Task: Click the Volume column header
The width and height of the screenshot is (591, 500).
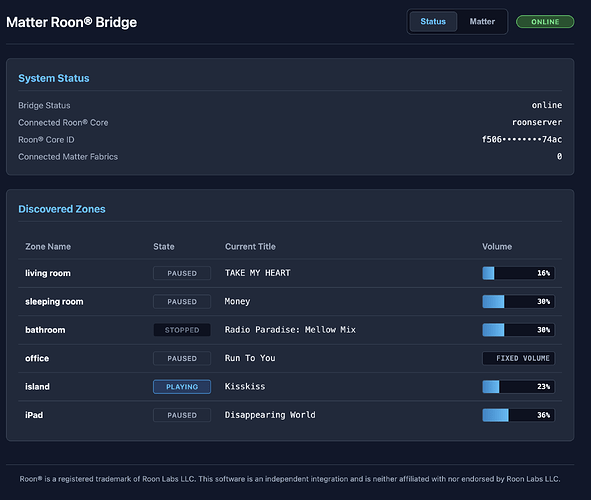Action: [x=497, y=246]
